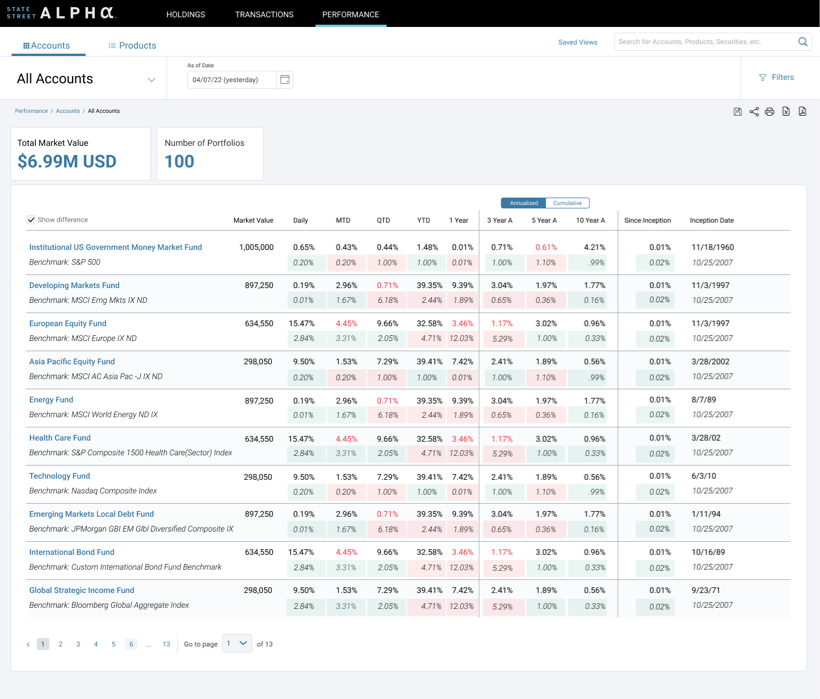Open the Holdings menu

coord(185,15)
